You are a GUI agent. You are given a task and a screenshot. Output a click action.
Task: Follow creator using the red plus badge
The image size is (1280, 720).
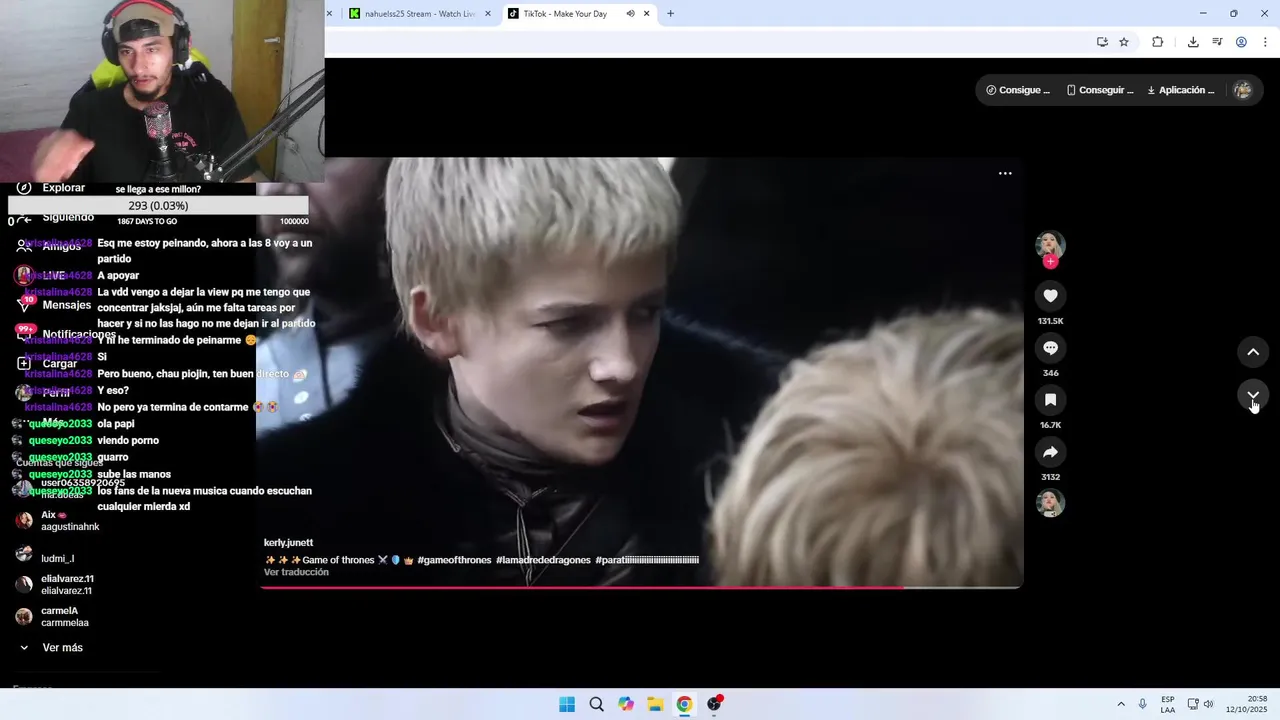pos(1050,262)
